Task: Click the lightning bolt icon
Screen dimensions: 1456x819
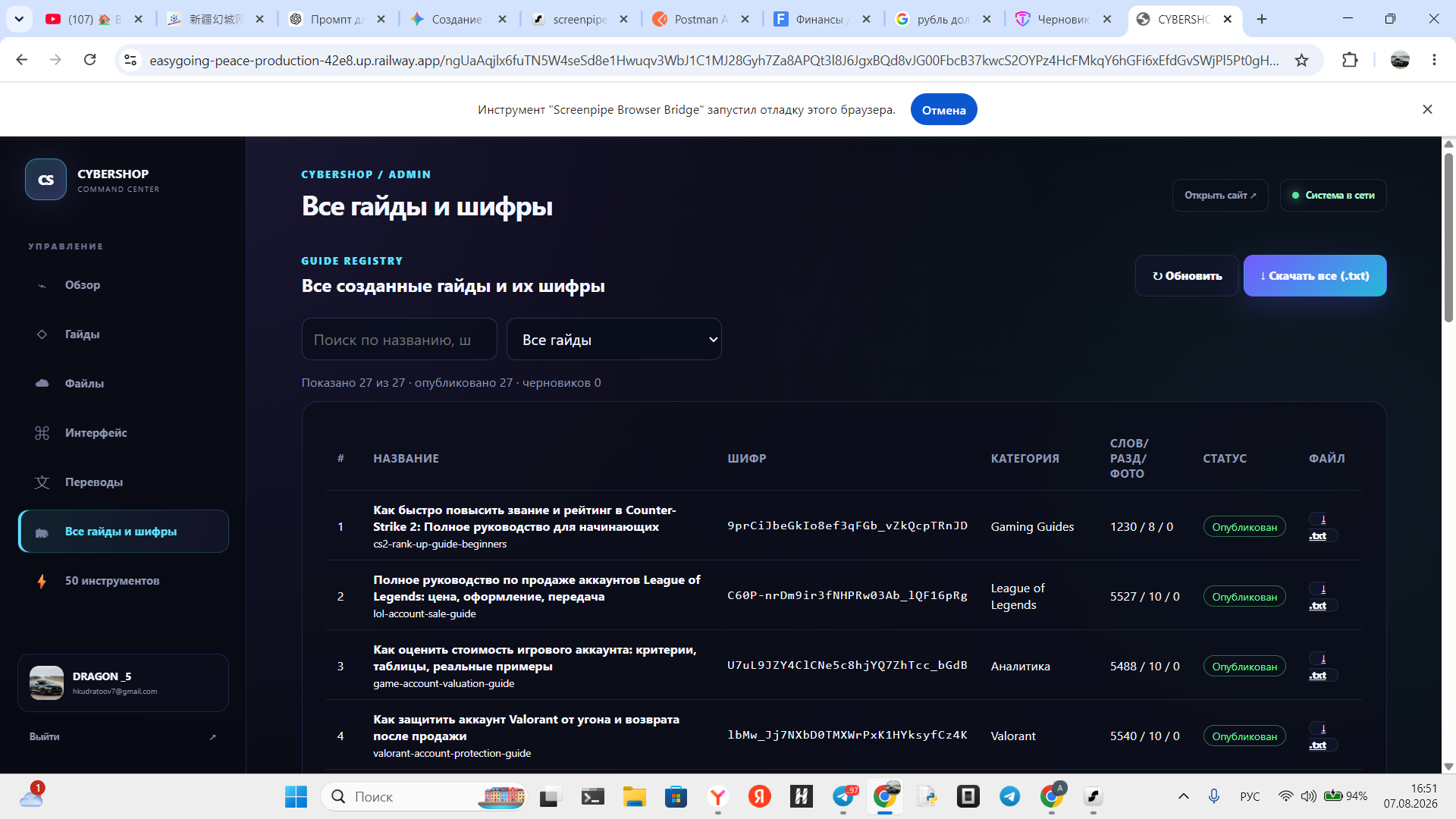Action: pos(42,581)
